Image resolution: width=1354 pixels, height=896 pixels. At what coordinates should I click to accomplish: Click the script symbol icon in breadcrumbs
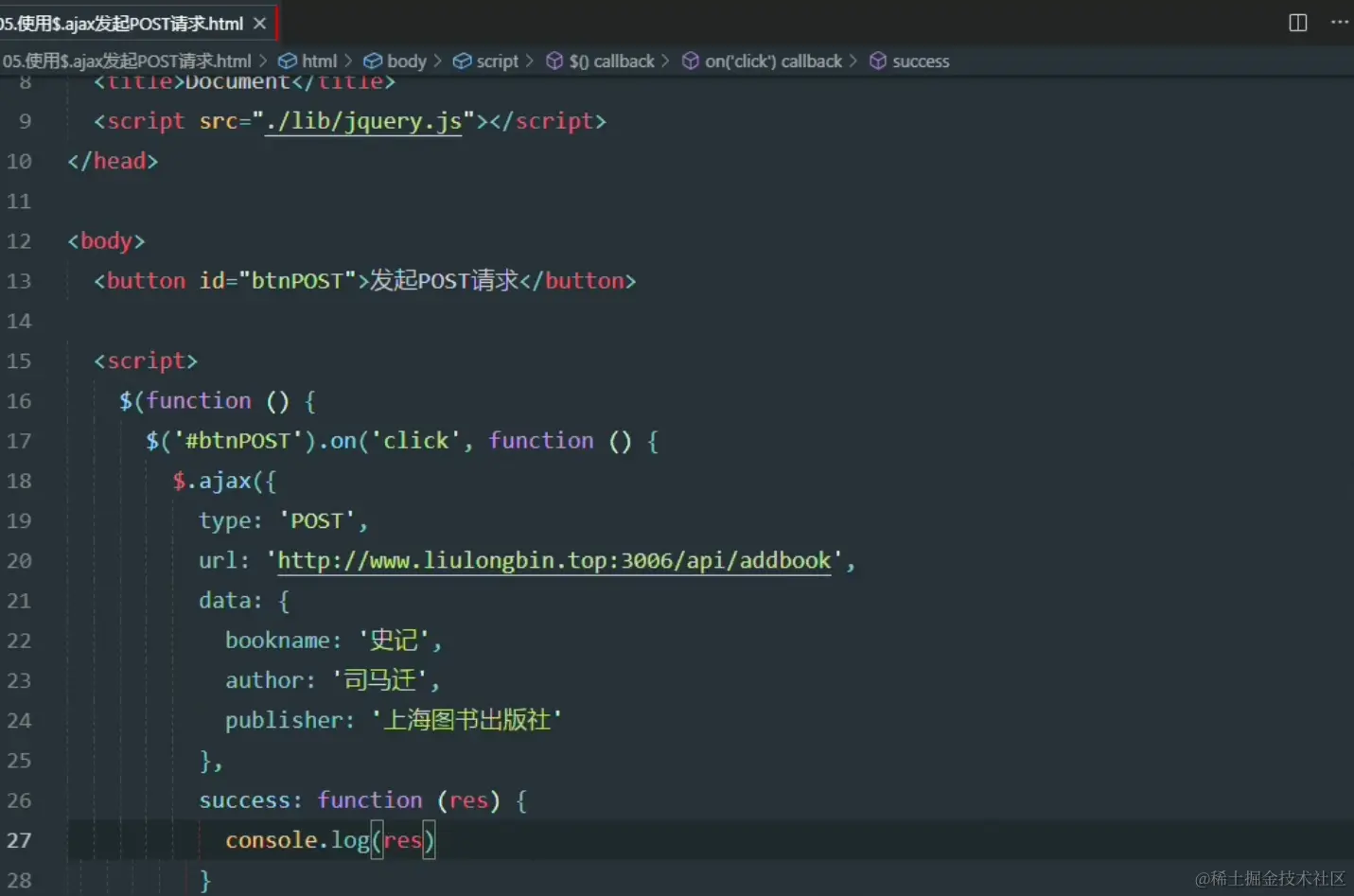[462, 61]
